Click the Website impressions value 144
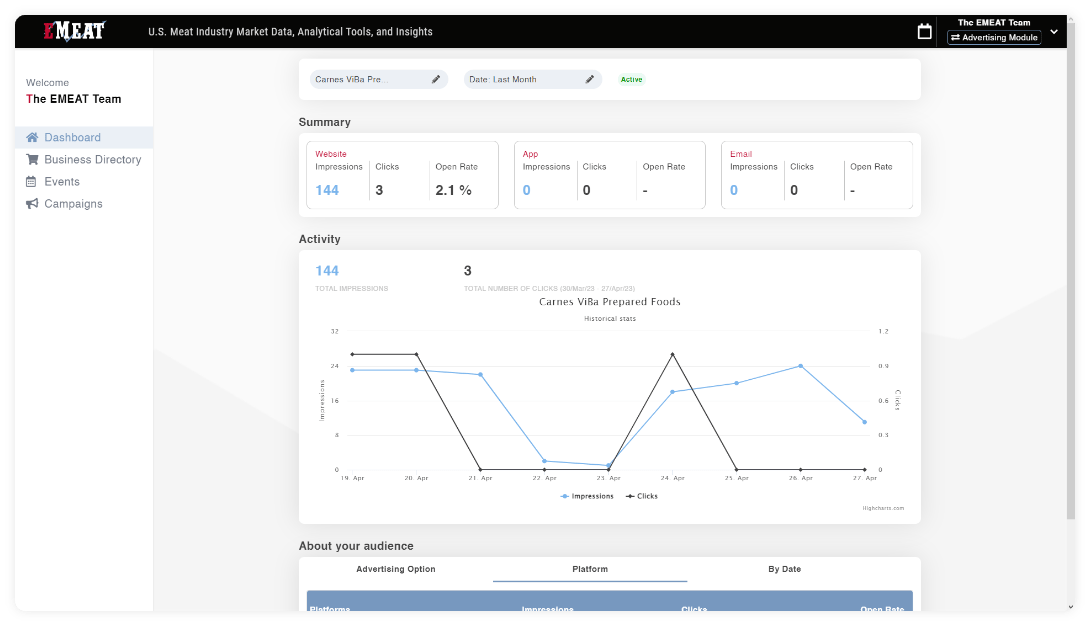 click(327, 190)
